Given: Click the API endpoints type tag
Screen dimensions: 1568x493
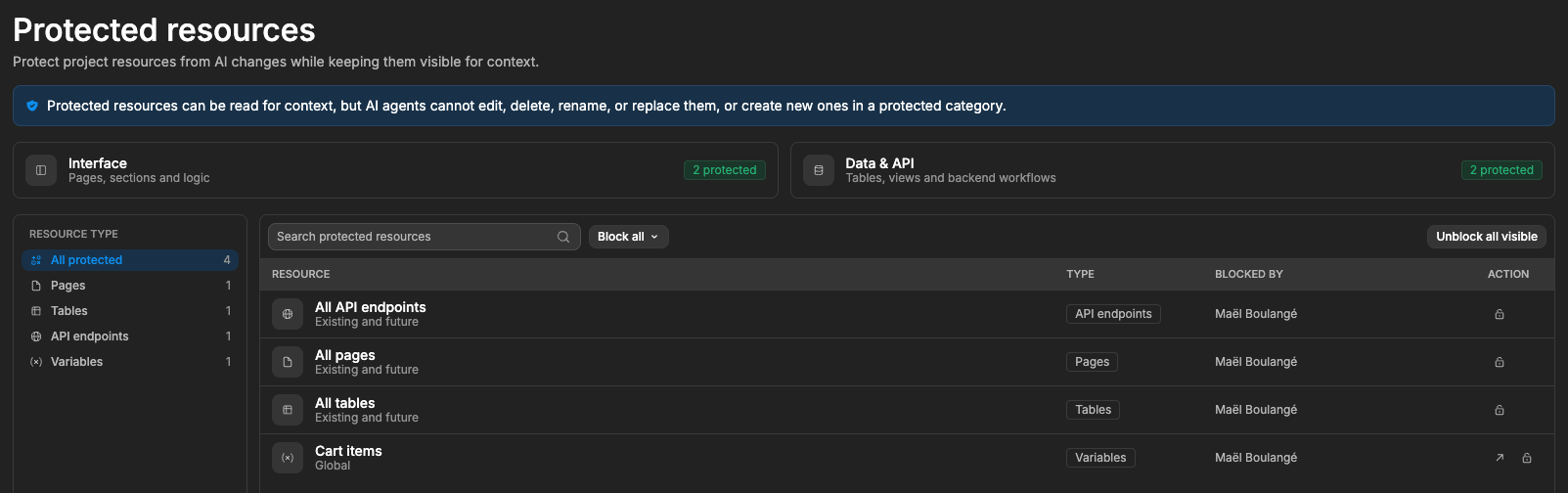Looking at the screenshot, I should 1113,314.
